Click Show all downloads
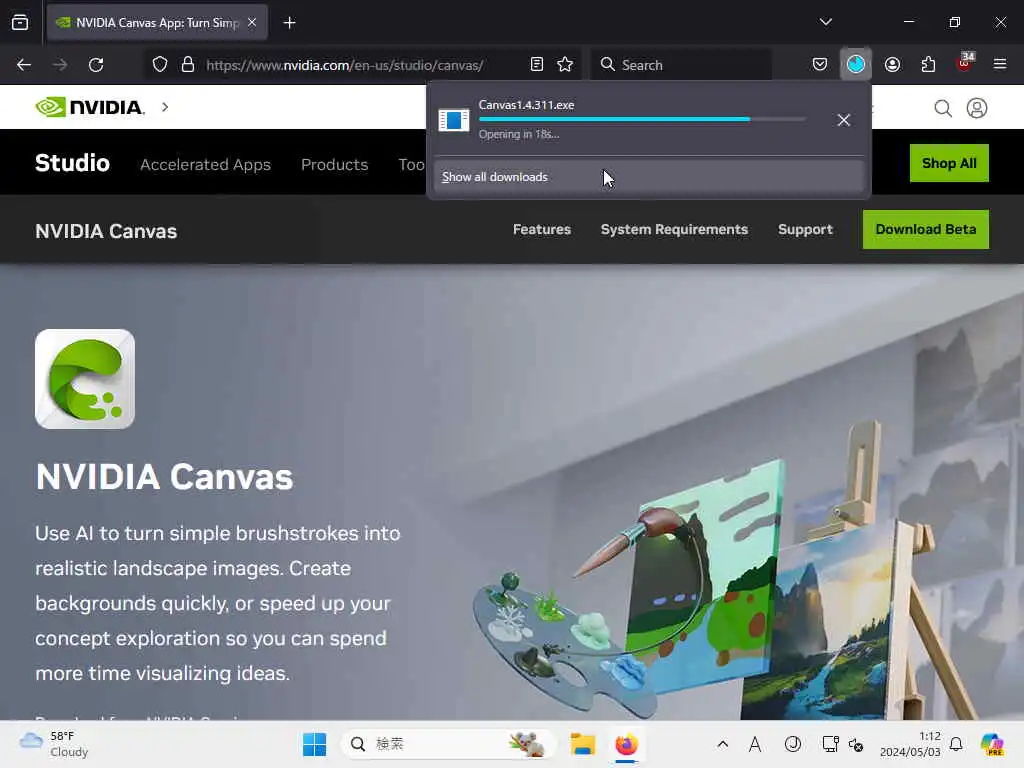This screenshot has height=768, width=1024. click(x=649, y=177)
